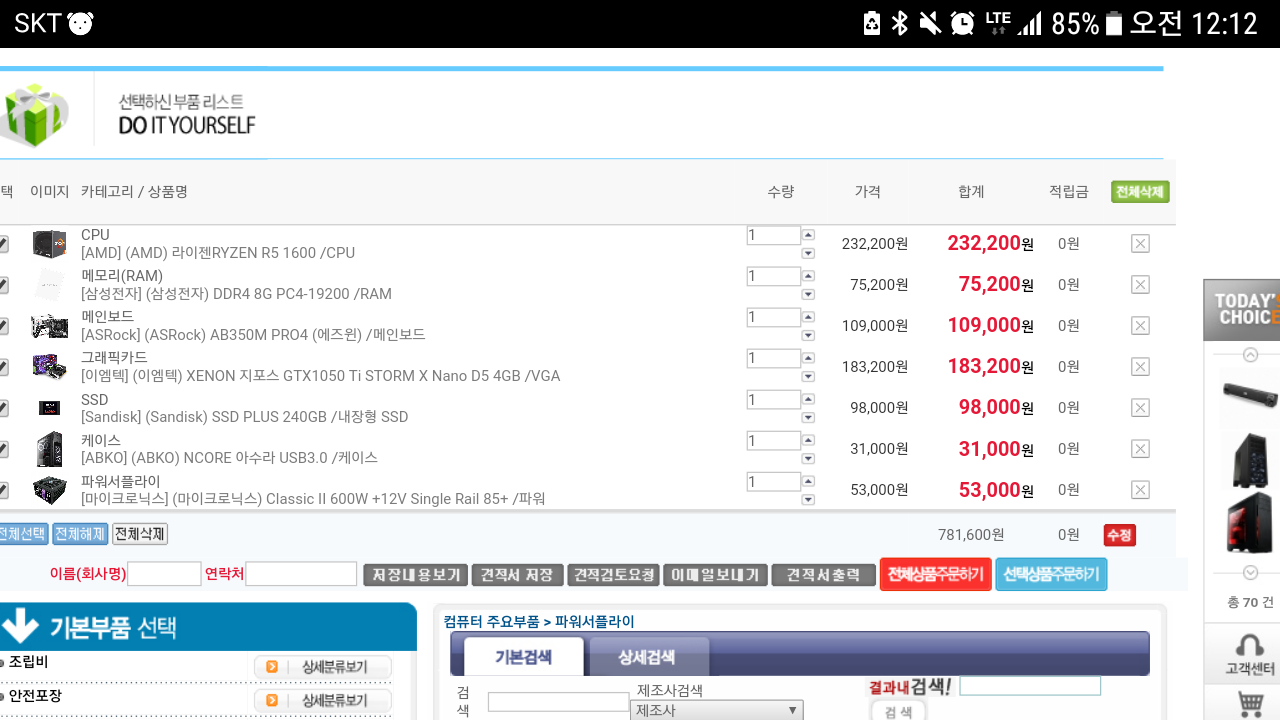Click the 견적검토요청 button
Screen dimensions: 1280x720
click(613, 575)
